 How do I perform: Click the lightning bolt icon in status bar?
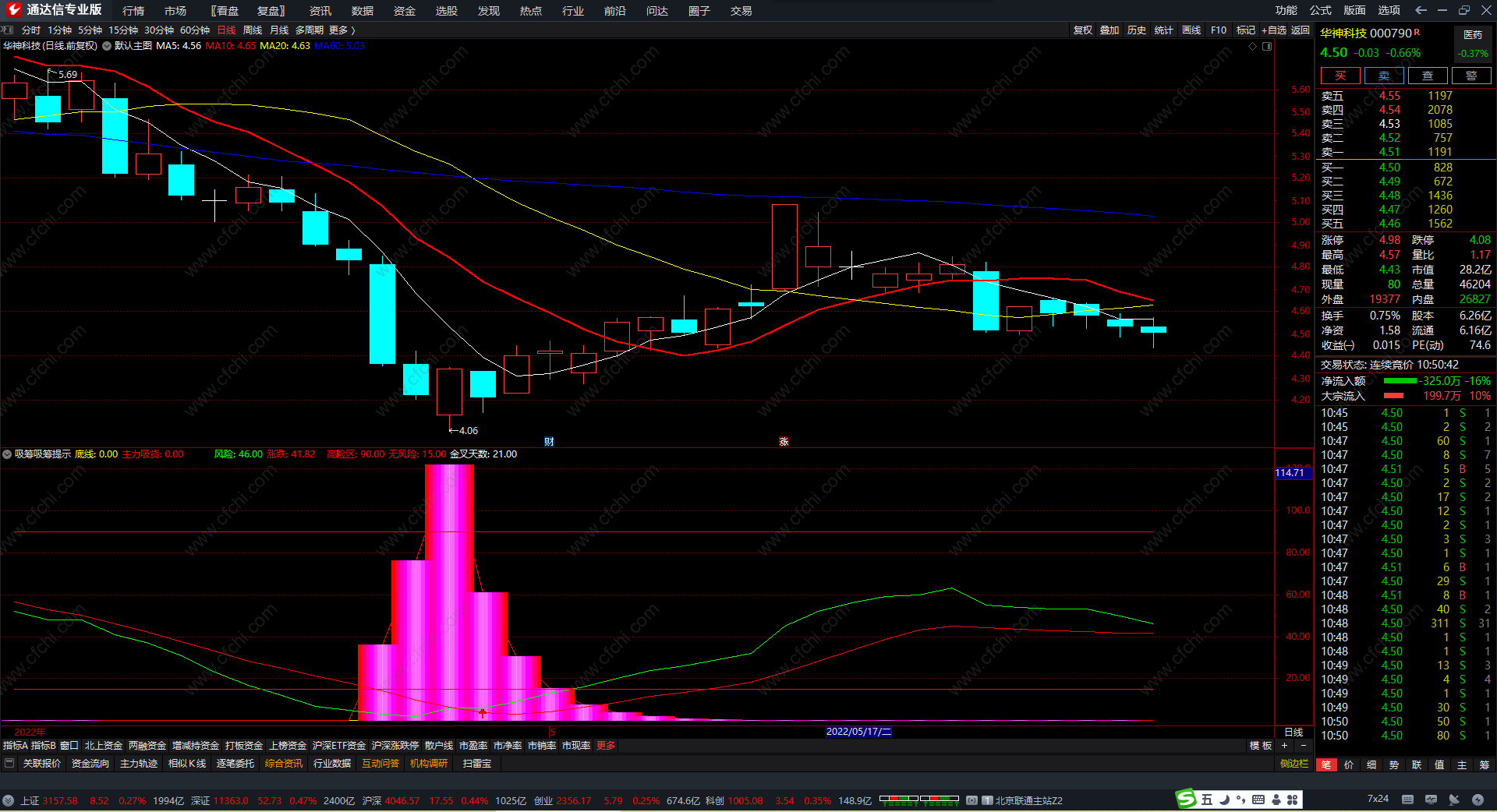click(x=1478, y=800)
